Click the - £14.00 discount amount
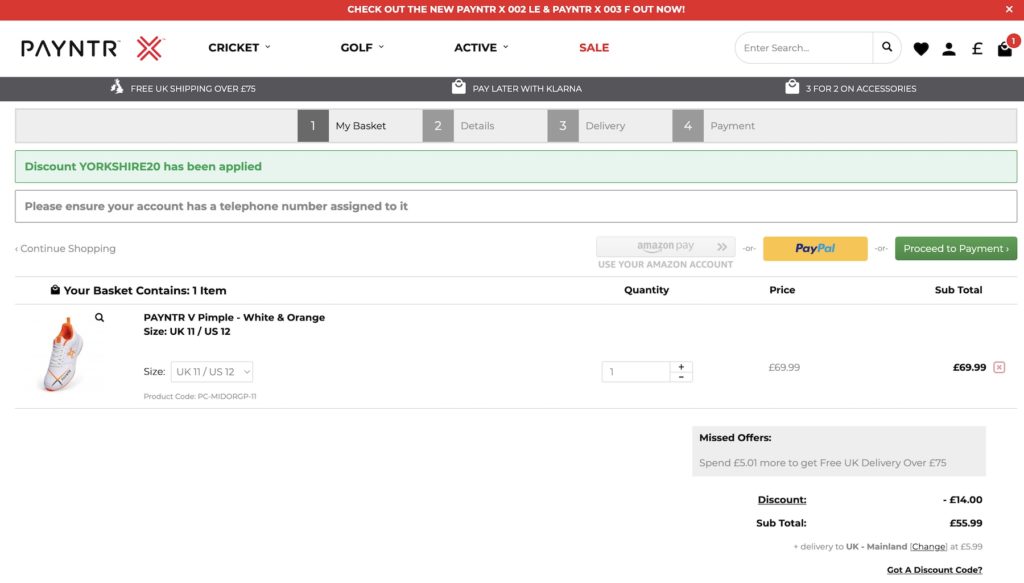The height and width of the screenshot is (583, 1024). [x=963, y=500]
